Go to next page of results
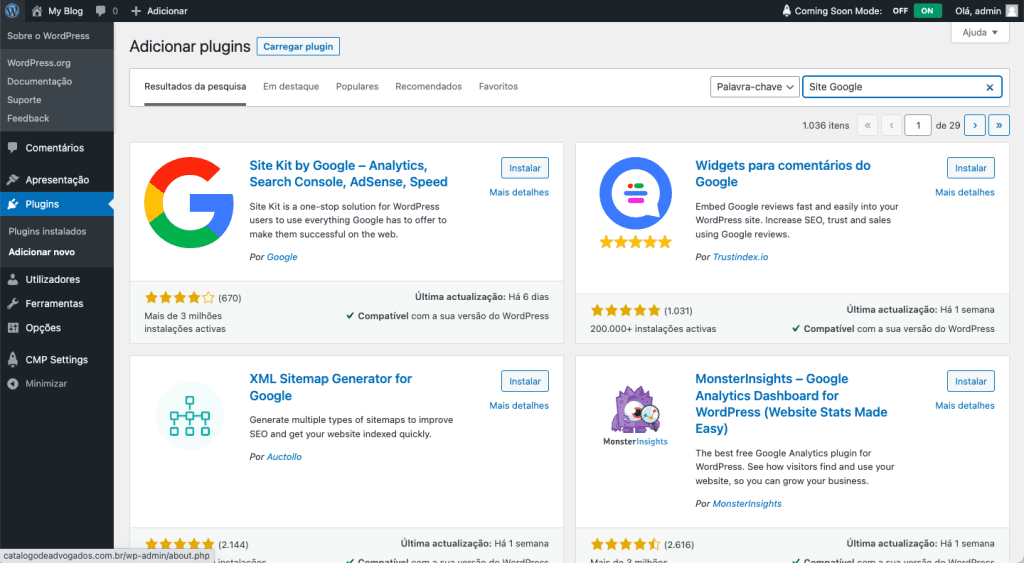Image resolution: width=1024 pixels, height=563 pixels. point(975,125)
